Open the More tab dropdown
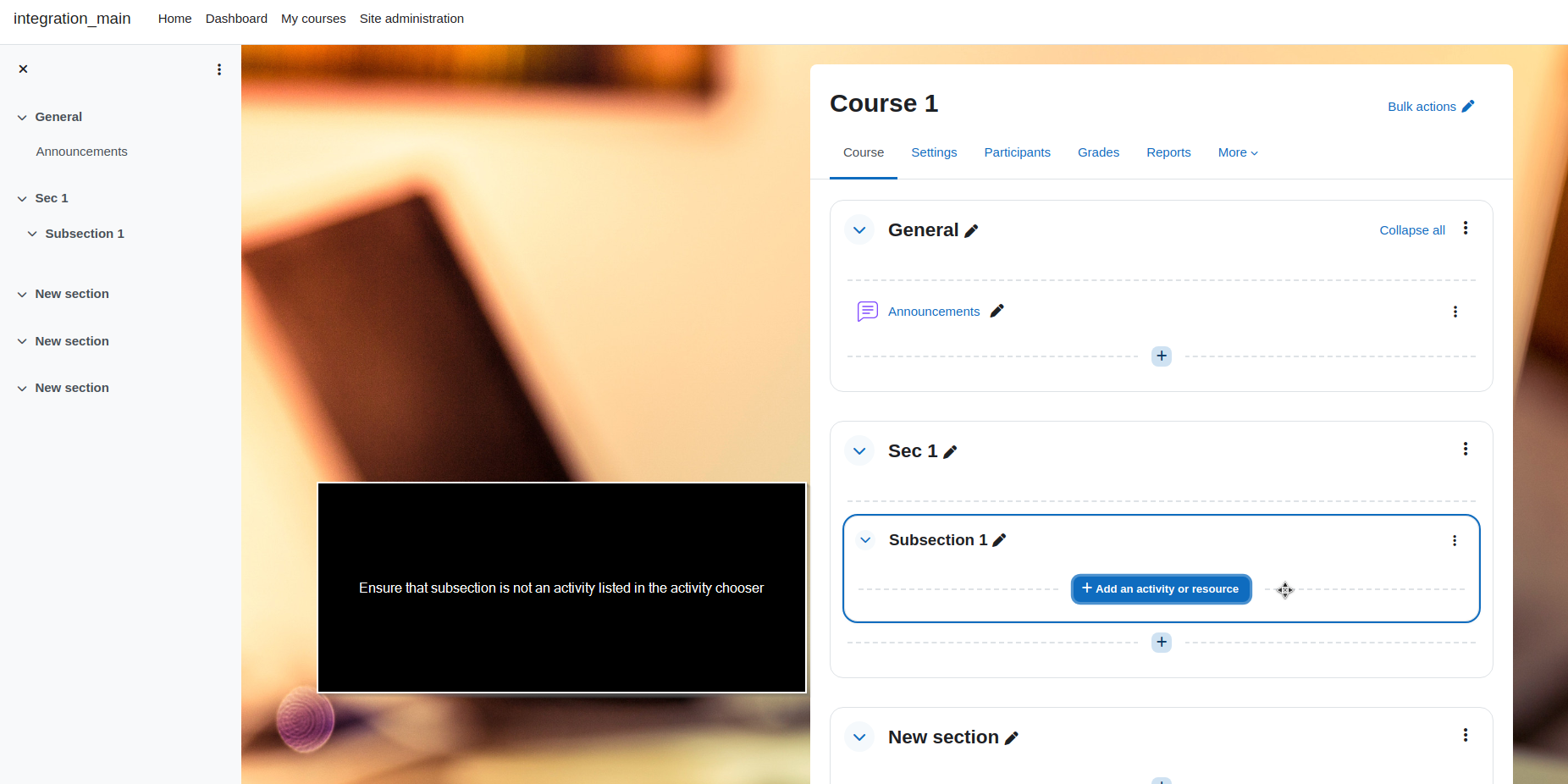 [x=1238, y=152]
